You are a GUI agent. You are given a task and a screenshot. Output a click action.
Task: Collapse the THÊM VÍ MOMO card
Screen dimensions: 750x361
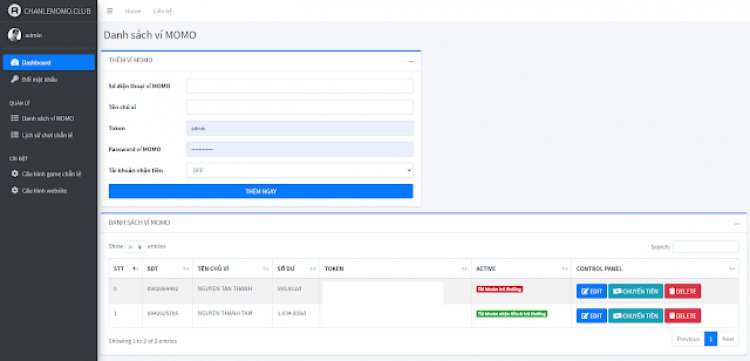coord(411,61)
